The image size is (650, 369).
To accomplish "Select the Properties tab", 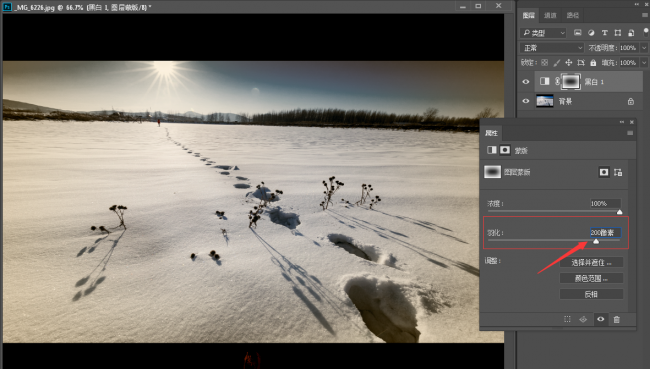I will tap(492, 133).
